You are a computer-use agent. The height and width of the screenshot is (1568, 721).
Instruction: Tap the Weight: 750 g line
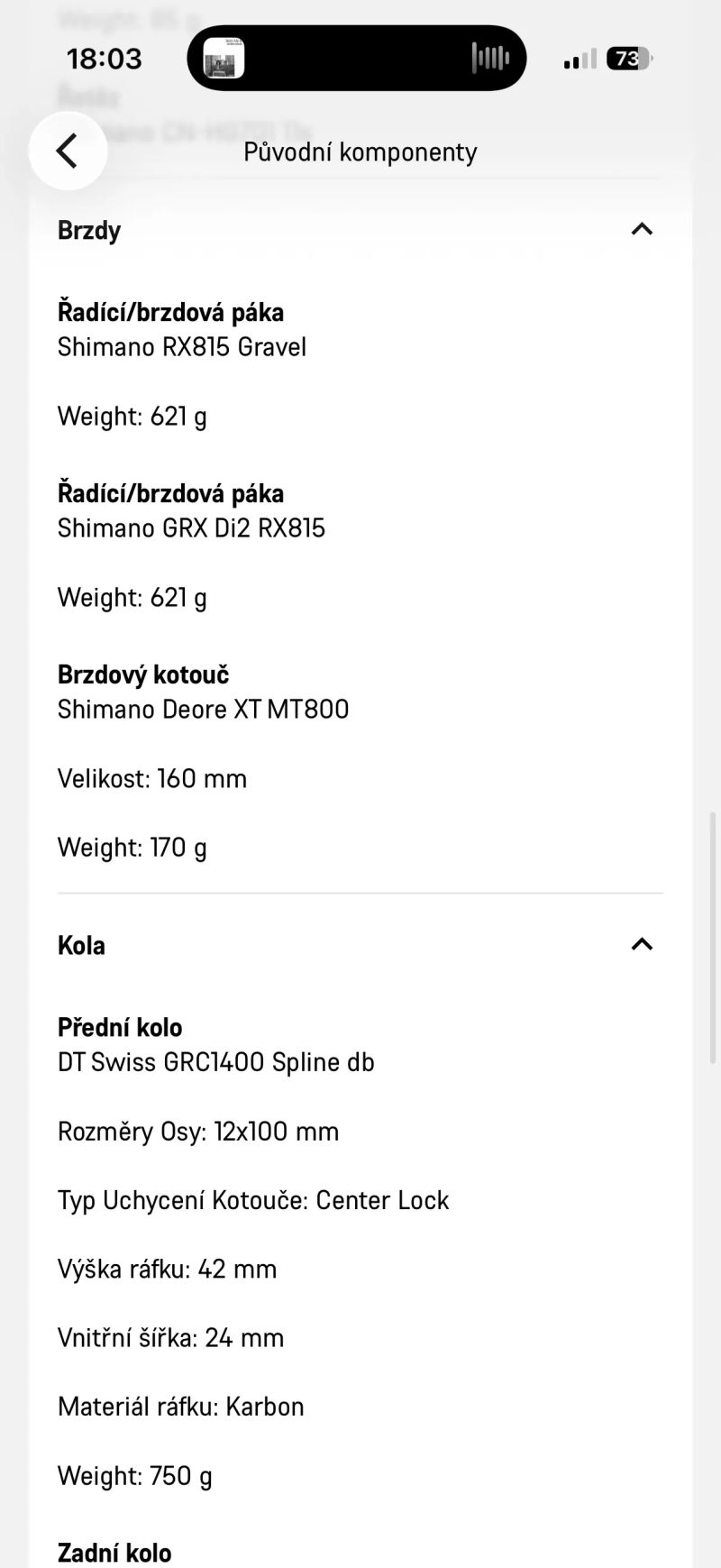(135, 1476)
